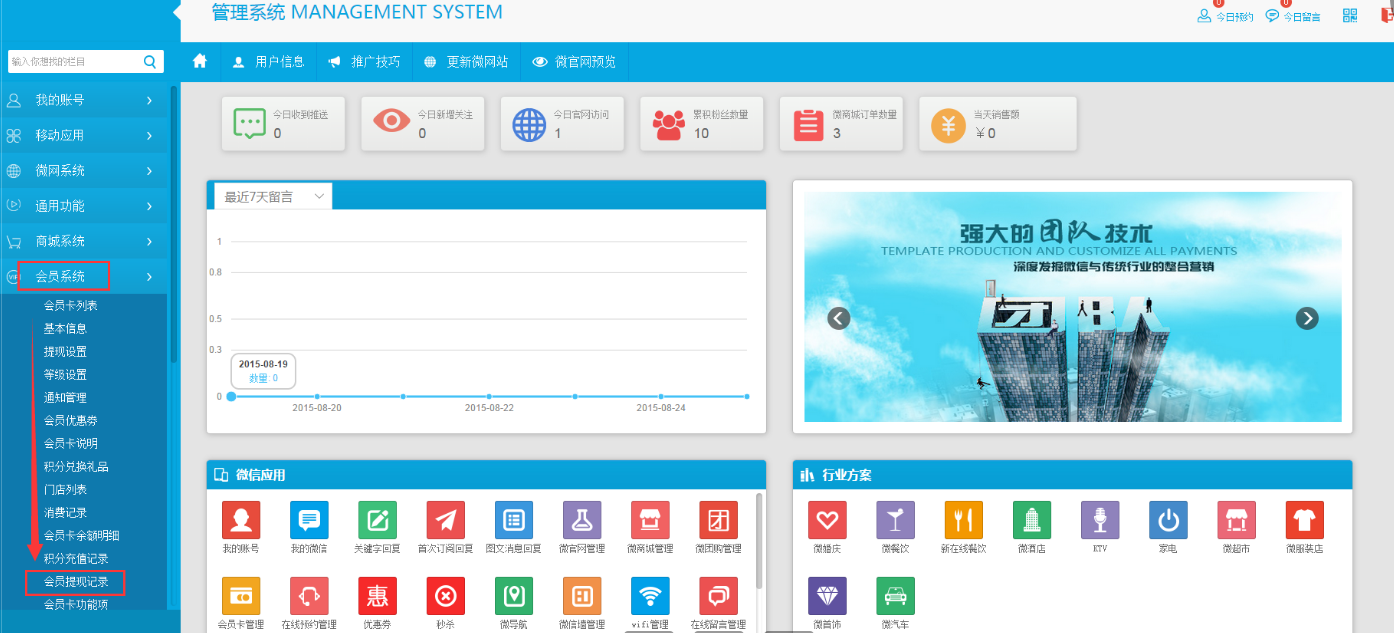Open the 优惠券 app icon
Screen dimensions: 1394x633
point(377,596)
